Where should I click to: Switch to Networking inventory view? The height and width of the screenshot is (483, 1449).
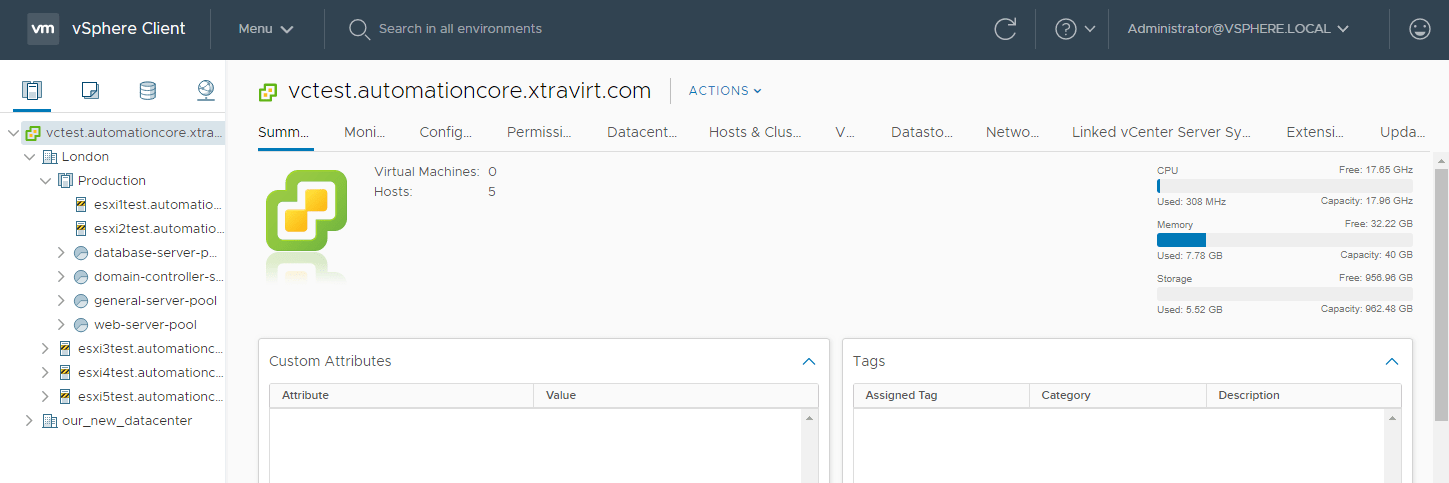point(206,91)
